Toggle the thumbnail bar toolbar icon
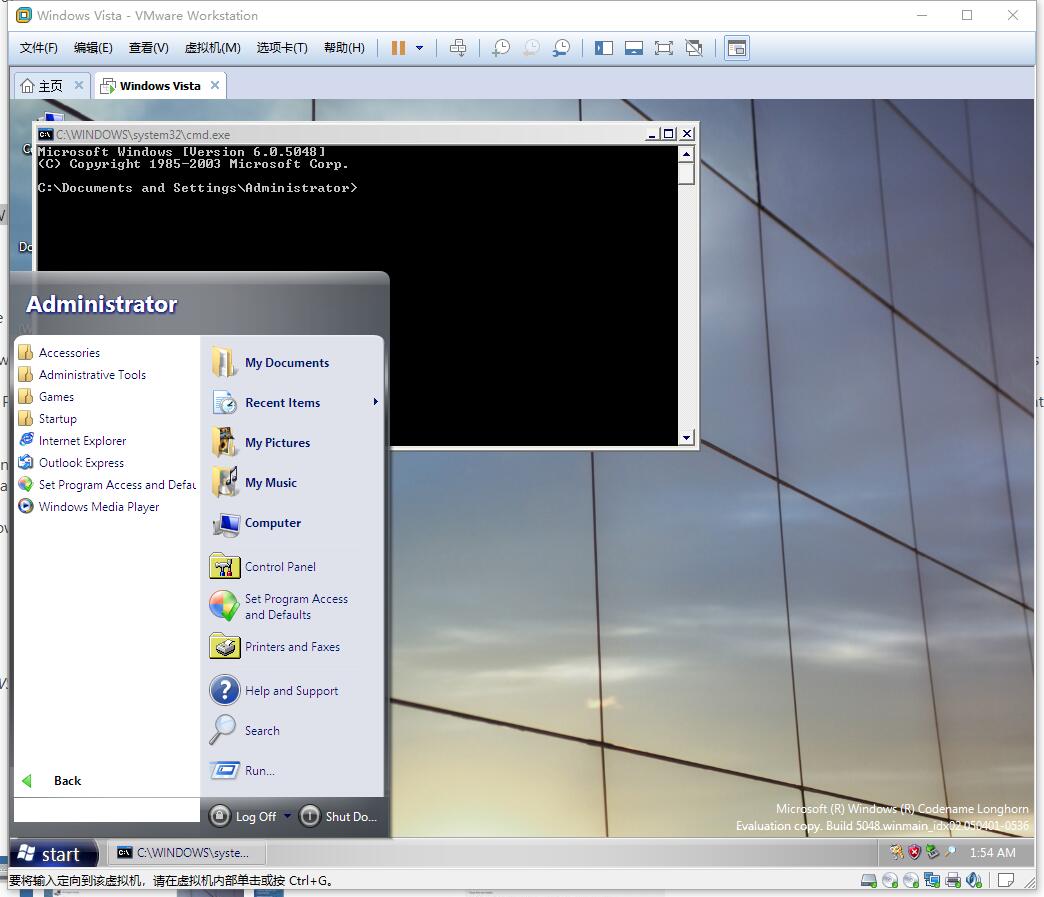1044x897 pixels. point(634,48)
